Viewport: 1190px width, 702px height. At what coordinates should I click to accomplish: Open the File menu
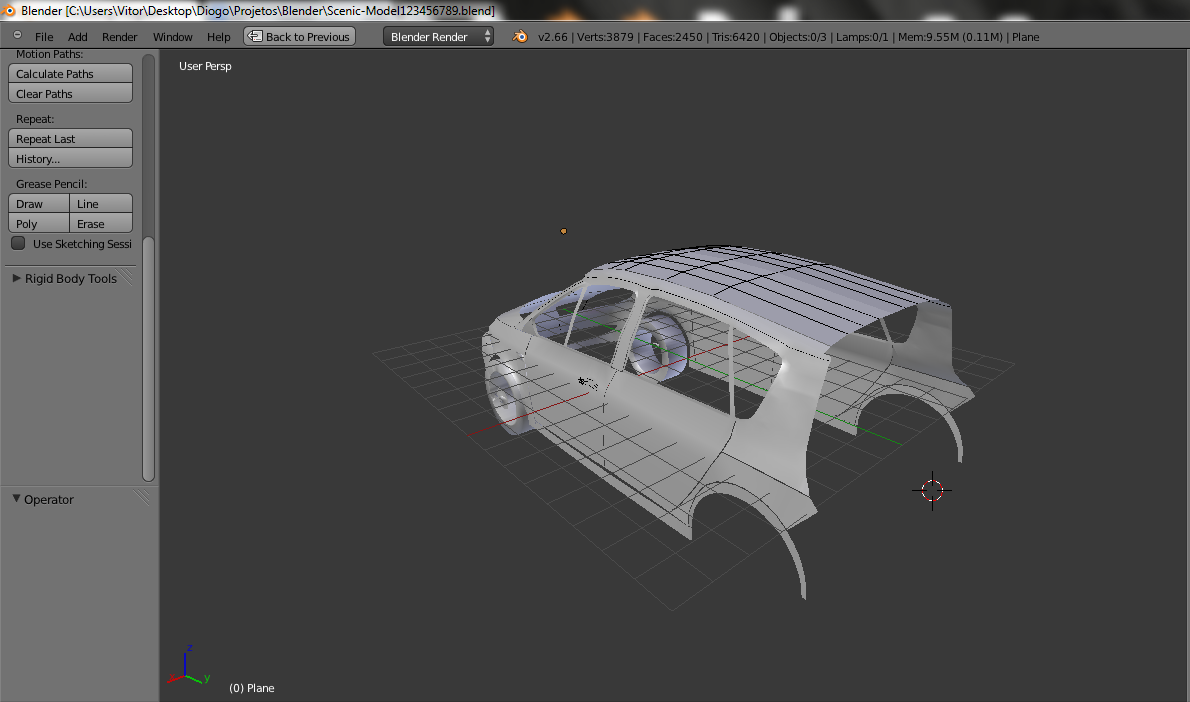(44, 37)
